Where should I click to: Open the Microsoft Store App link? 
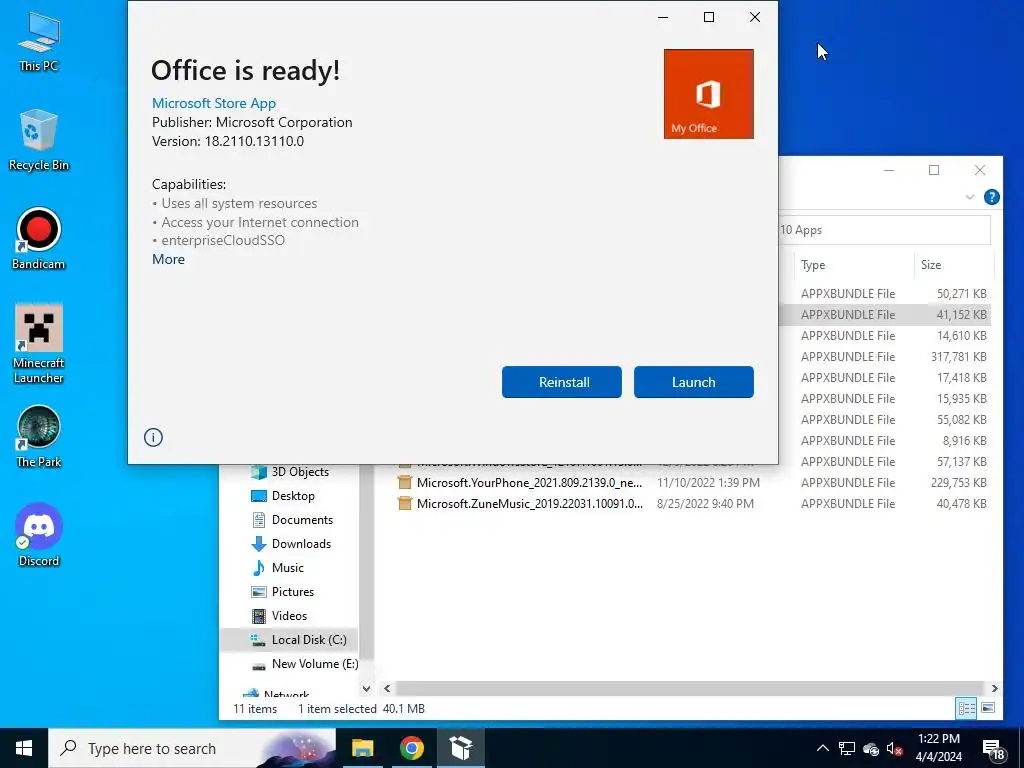[x=214, y=103]
